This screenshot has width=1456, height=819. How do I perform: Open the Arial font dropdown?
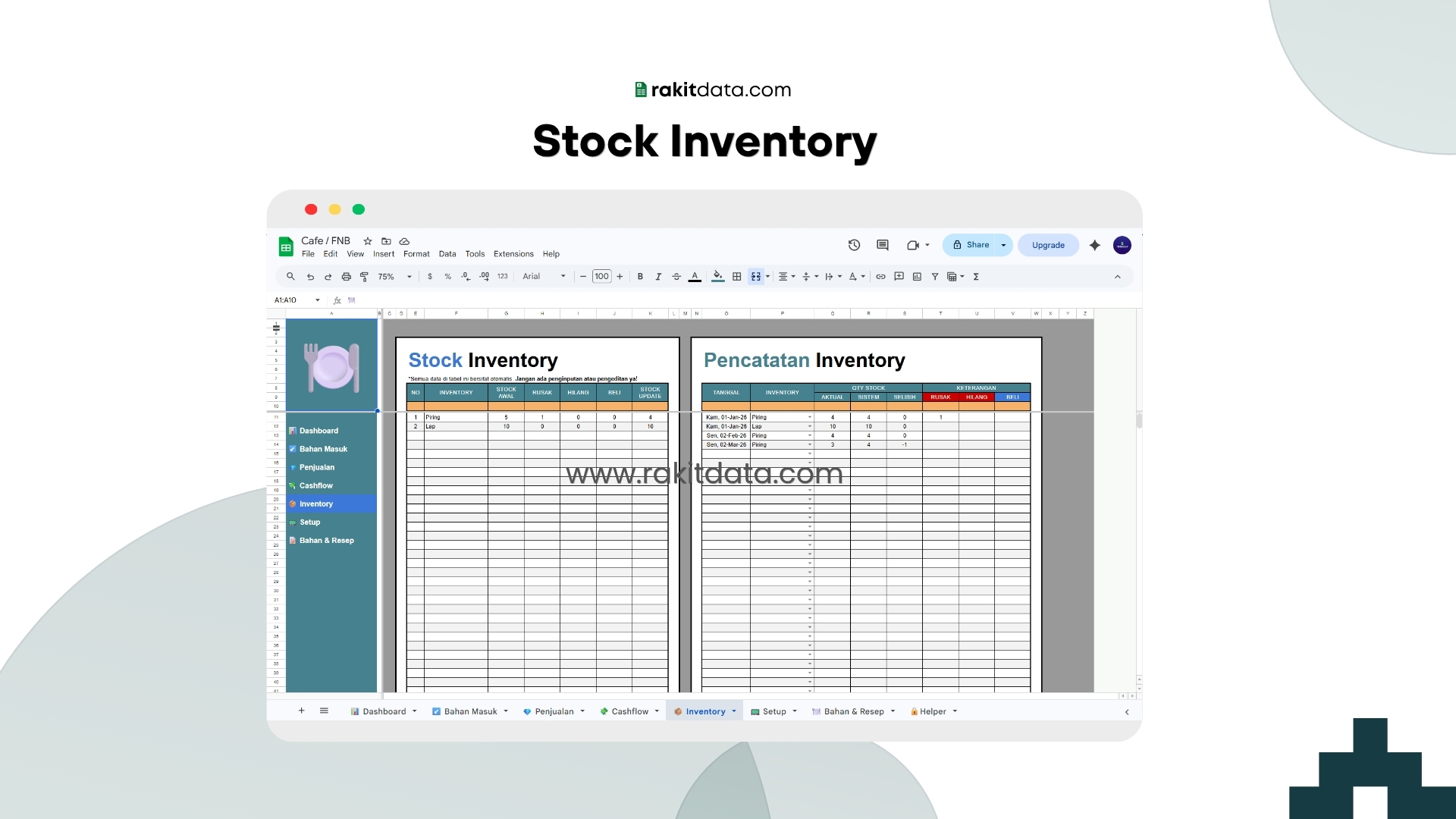tap(544, 277)
